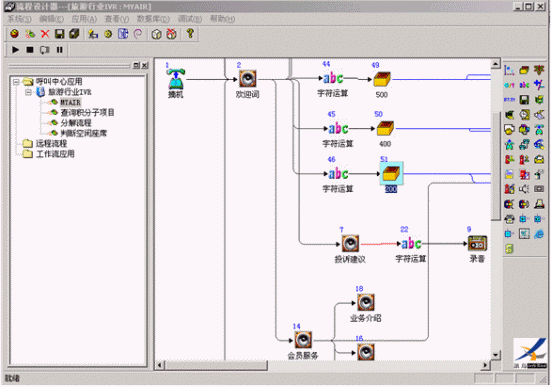Image resolution: width=551 pixels, height=387 pixels.
Task: Click the horizontal scrollbar right arrow
Action: tap(485, 365)
